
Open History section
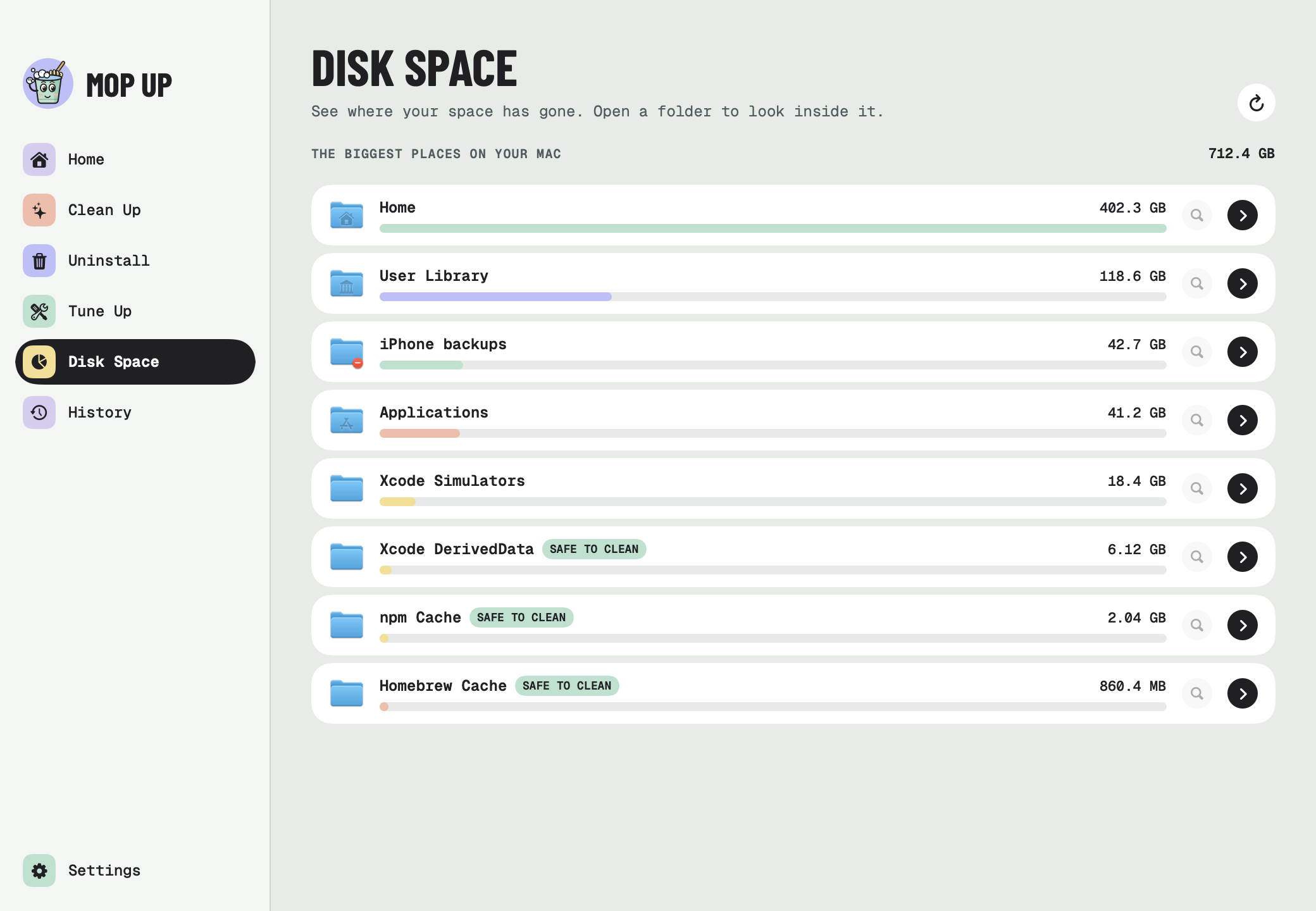click(135, 412)
